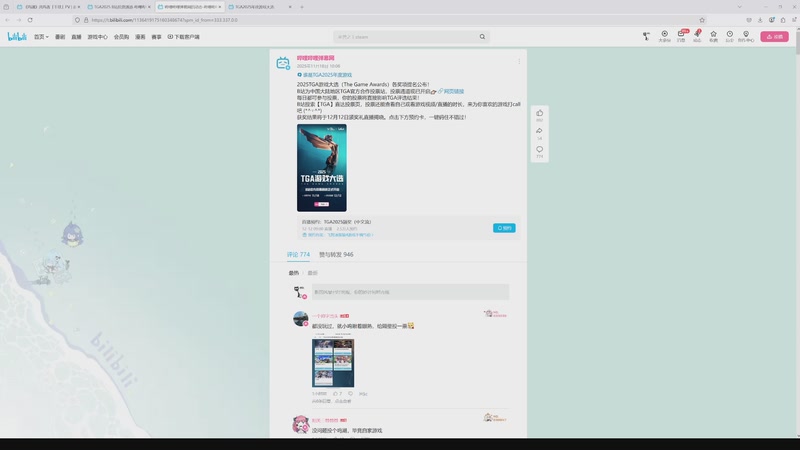800x450 pixels.
Task: Open your avatar beside the comment box
Action: (x=300, y=292)
